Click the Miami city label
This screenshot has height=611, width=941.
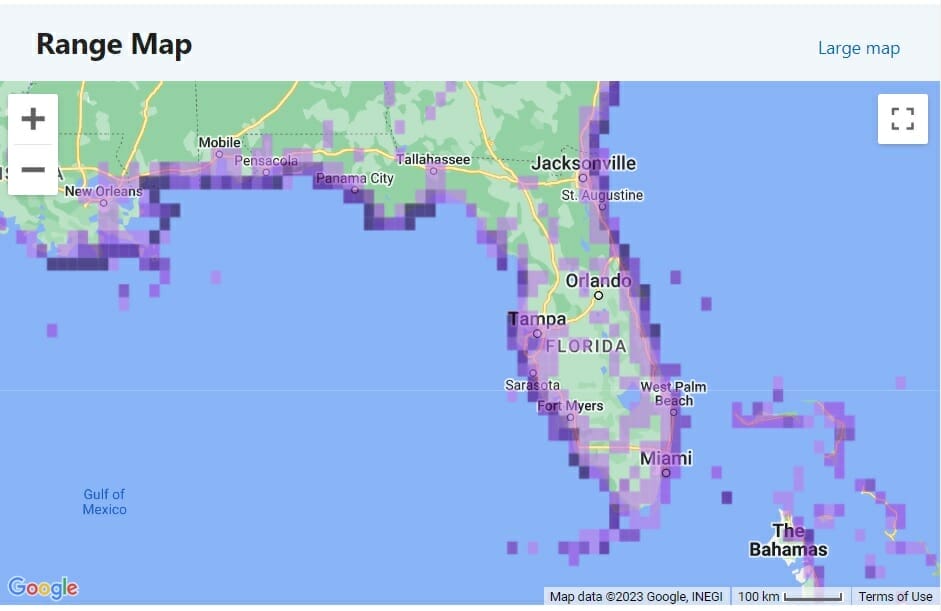[666, 459]
